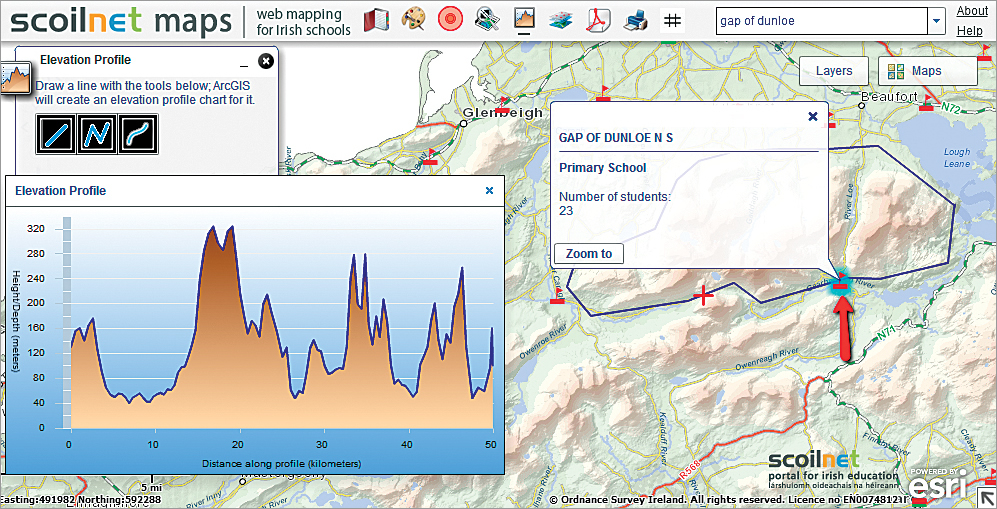997x509 pixels.
Task: Click the 'Lough Leane' label on the map
Action: [957, 158]
